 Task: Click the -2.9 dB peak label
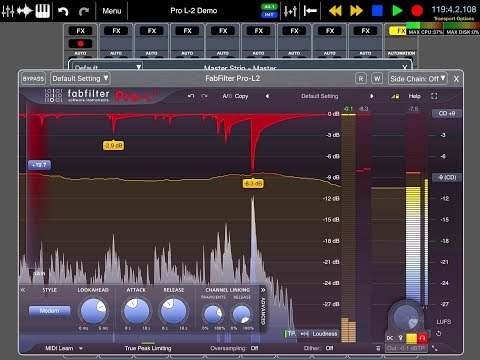click(x=113, y=145)
